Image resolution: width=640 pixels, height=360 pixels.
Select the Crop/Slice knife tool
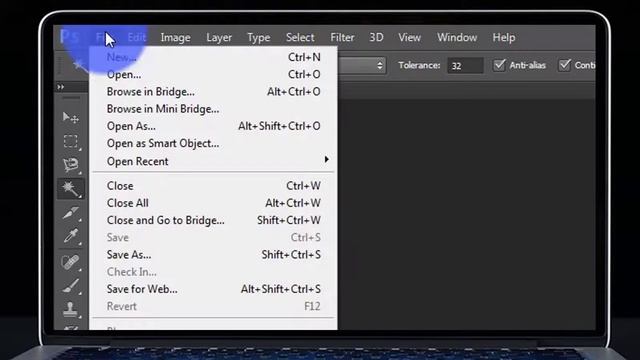pyautogui.click(x=71, y=213)
